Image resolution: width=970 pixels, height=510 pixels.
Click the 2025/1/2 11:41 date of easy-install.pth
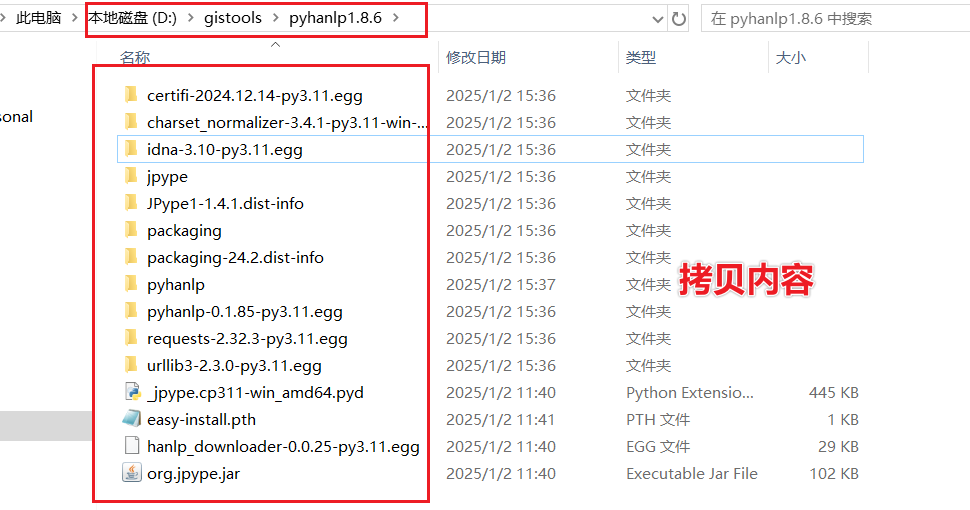(x=501, y=420)
